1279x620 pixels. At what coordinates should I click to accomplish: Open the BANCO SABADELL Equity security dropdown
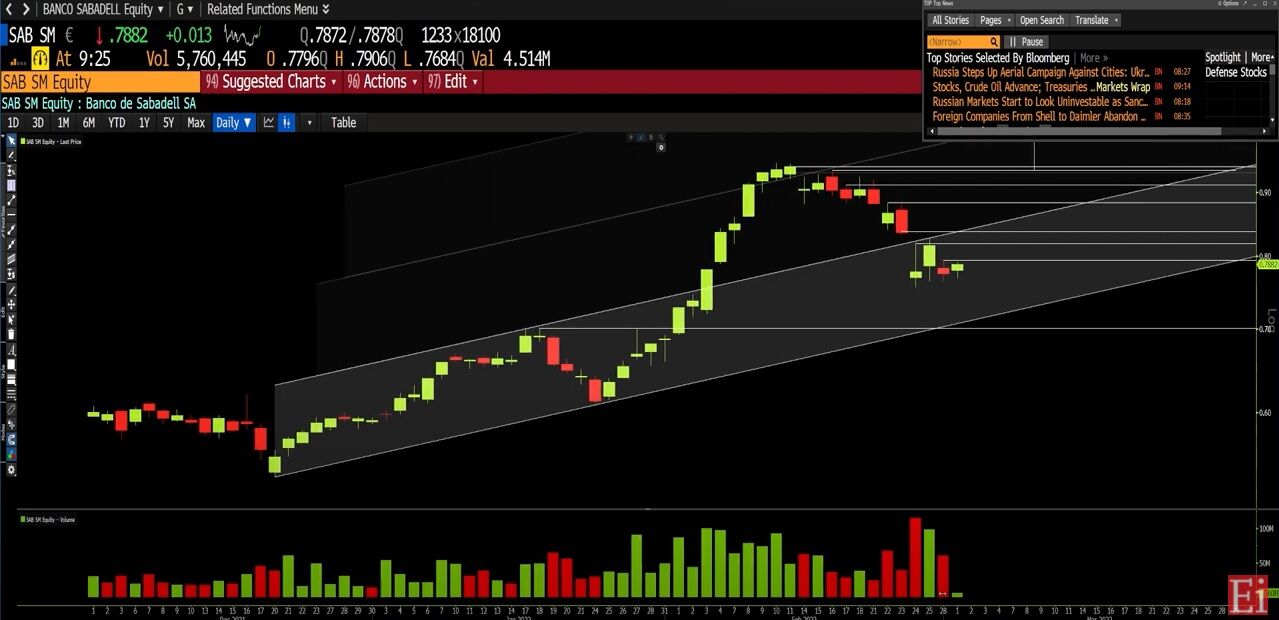point(103,9)
